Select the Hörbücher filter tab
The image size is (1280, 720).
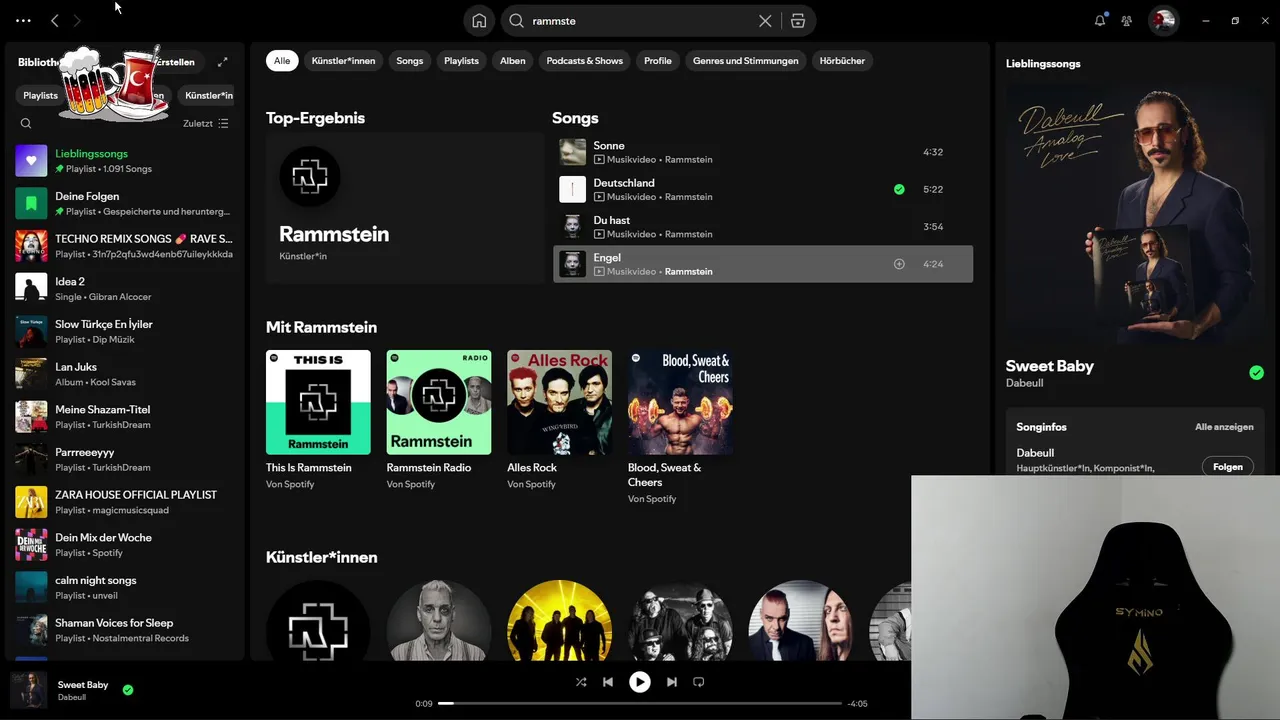click(842, 61)
